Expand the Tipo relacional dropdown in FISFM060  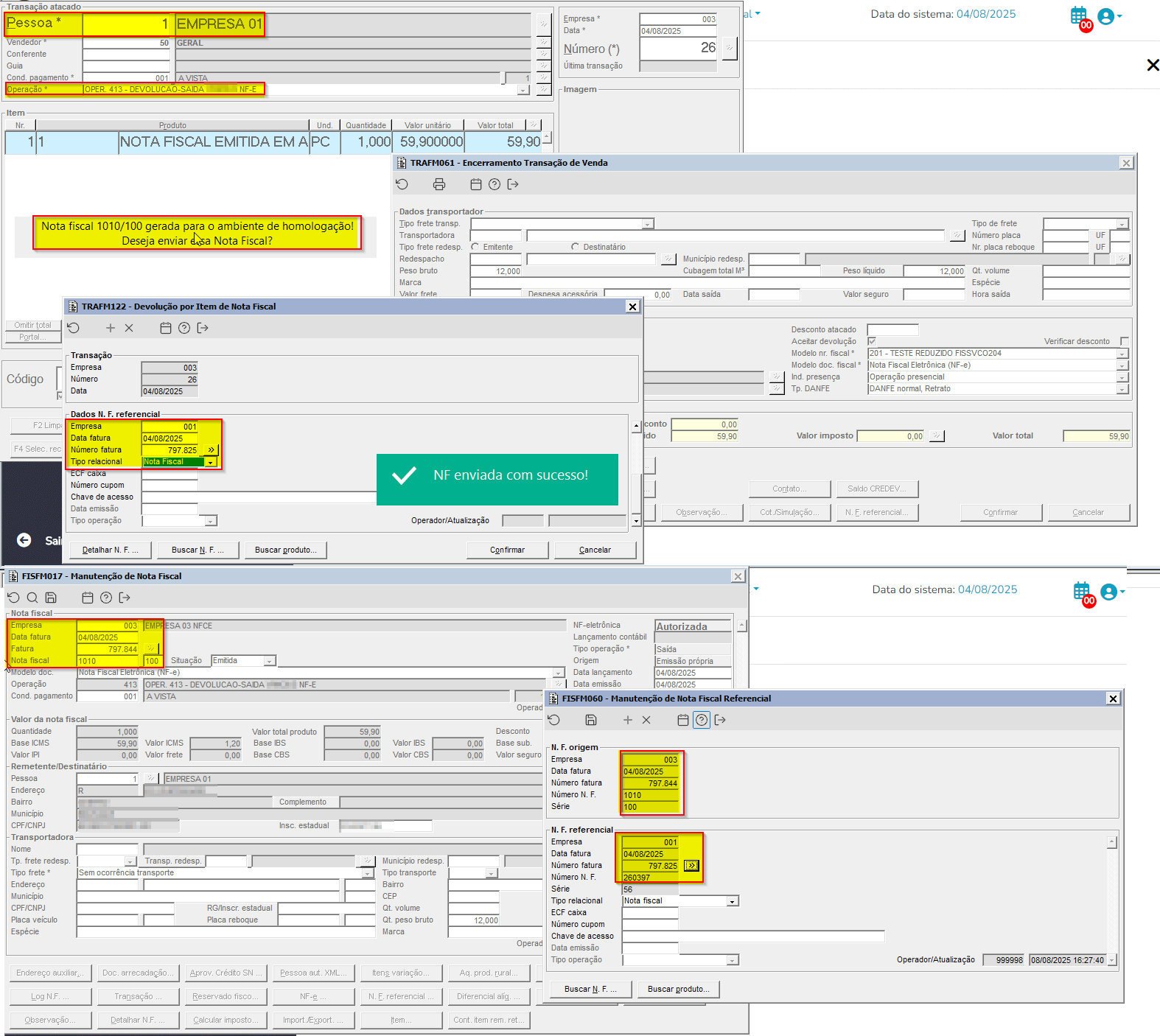732,901
